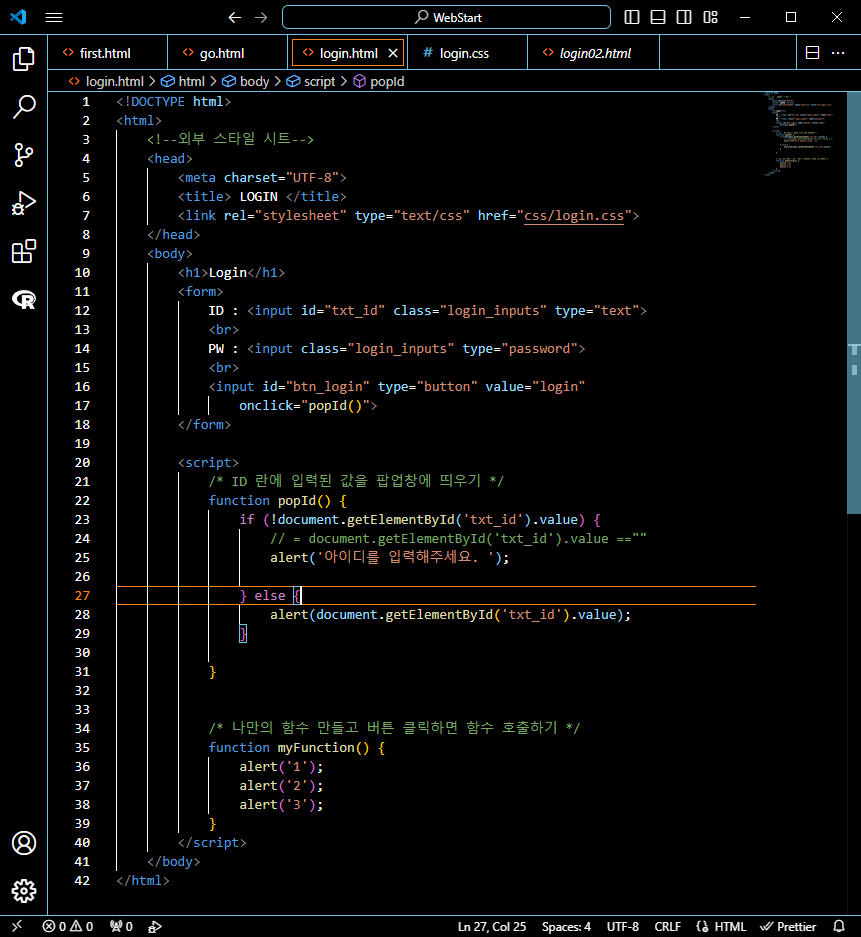This screenshot has width=861, height=937.
Task: Click the '<script>' tag on line 20
Action: point(208,463)
